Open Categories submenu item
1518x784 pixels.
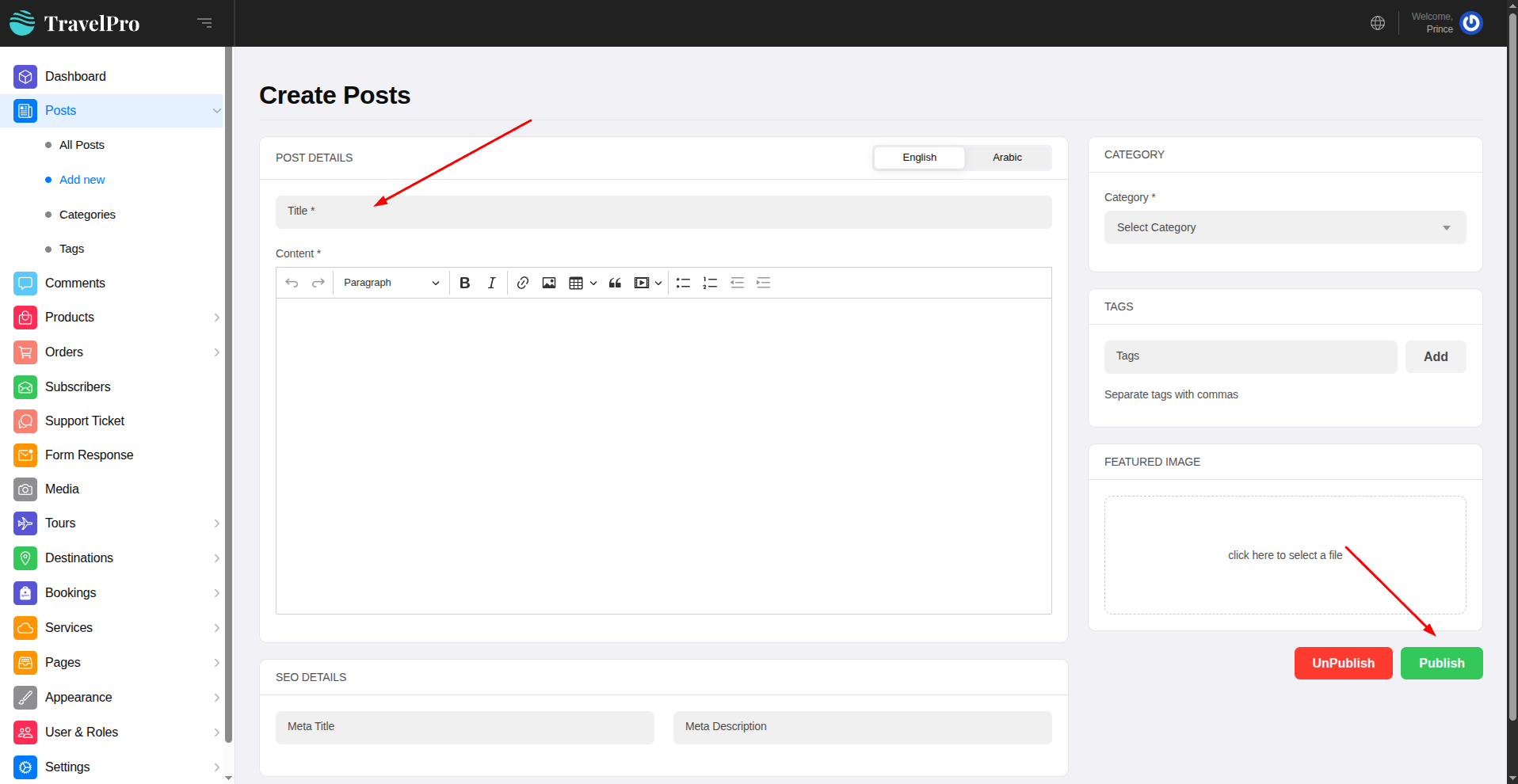[x=87, y=215]
